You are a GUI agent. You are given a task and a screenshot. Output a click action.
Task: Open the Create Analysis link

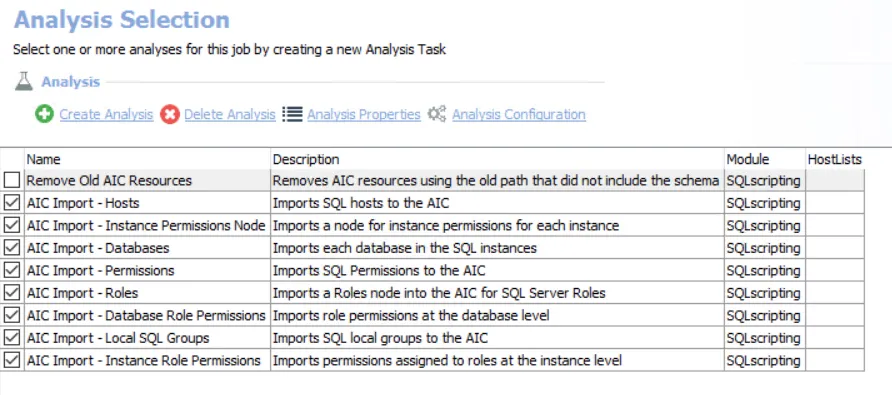coord(106,114)
